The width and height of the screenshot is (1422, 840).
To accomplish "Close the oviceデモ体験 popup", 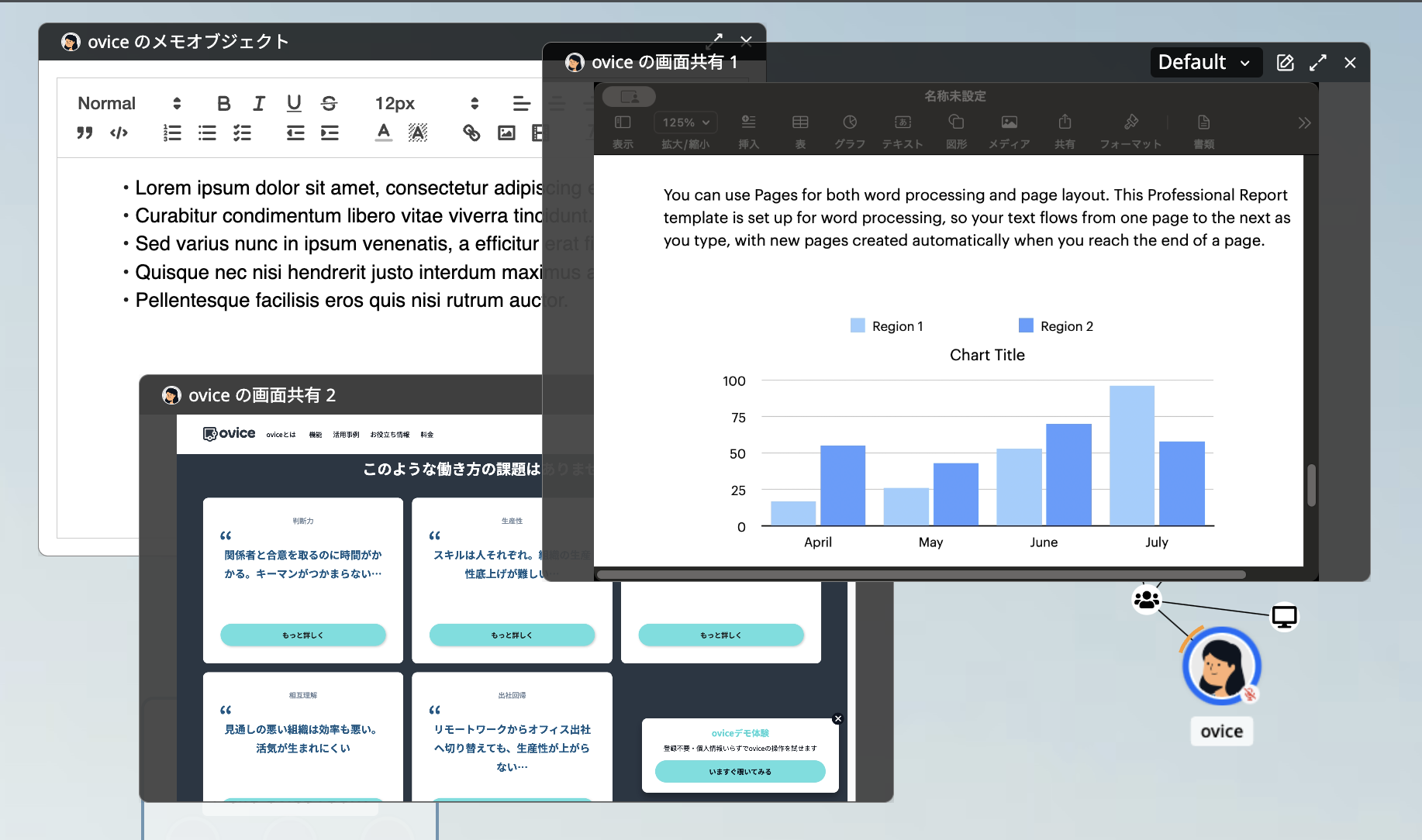I will click(837, 718).
